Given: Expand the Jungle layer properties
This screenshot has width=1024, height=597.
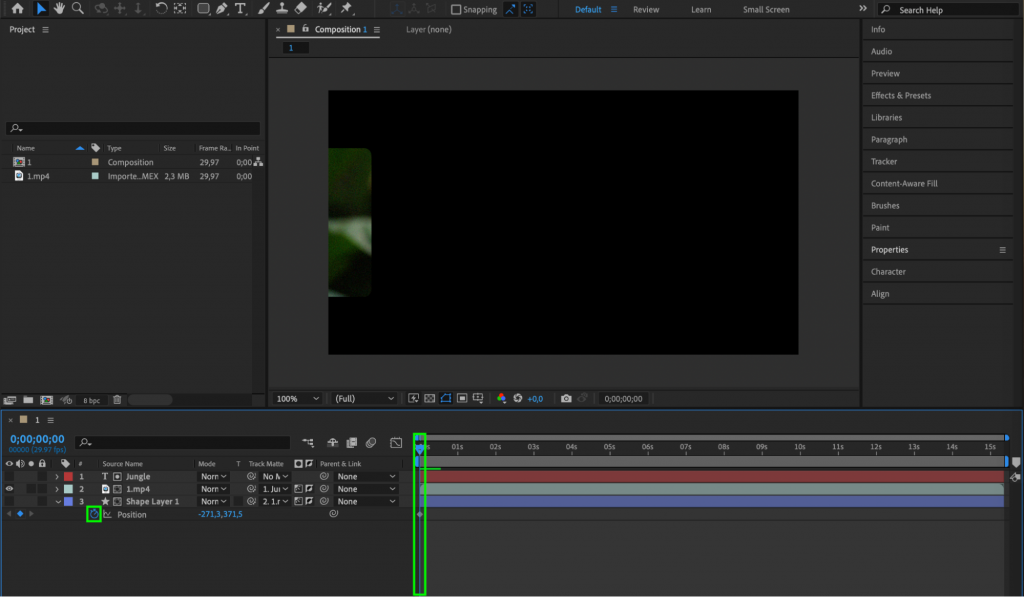Looking at the screenshot, I should 57,476.
